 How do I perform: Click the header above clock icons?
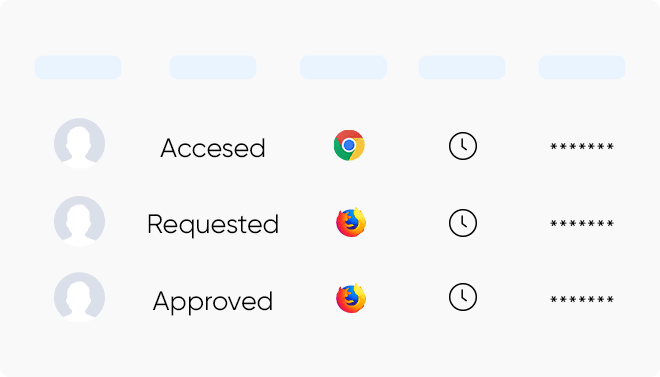462,67
